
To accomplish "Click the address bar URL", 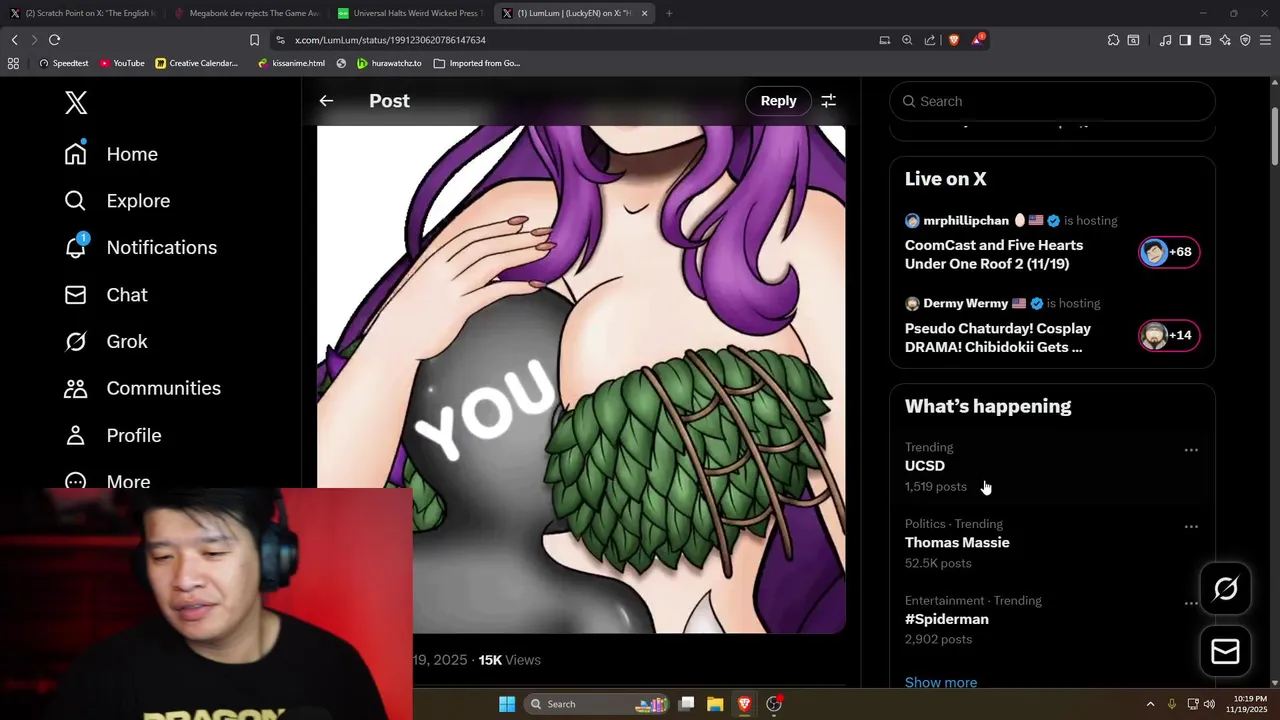I will click(x=390, y=40).
